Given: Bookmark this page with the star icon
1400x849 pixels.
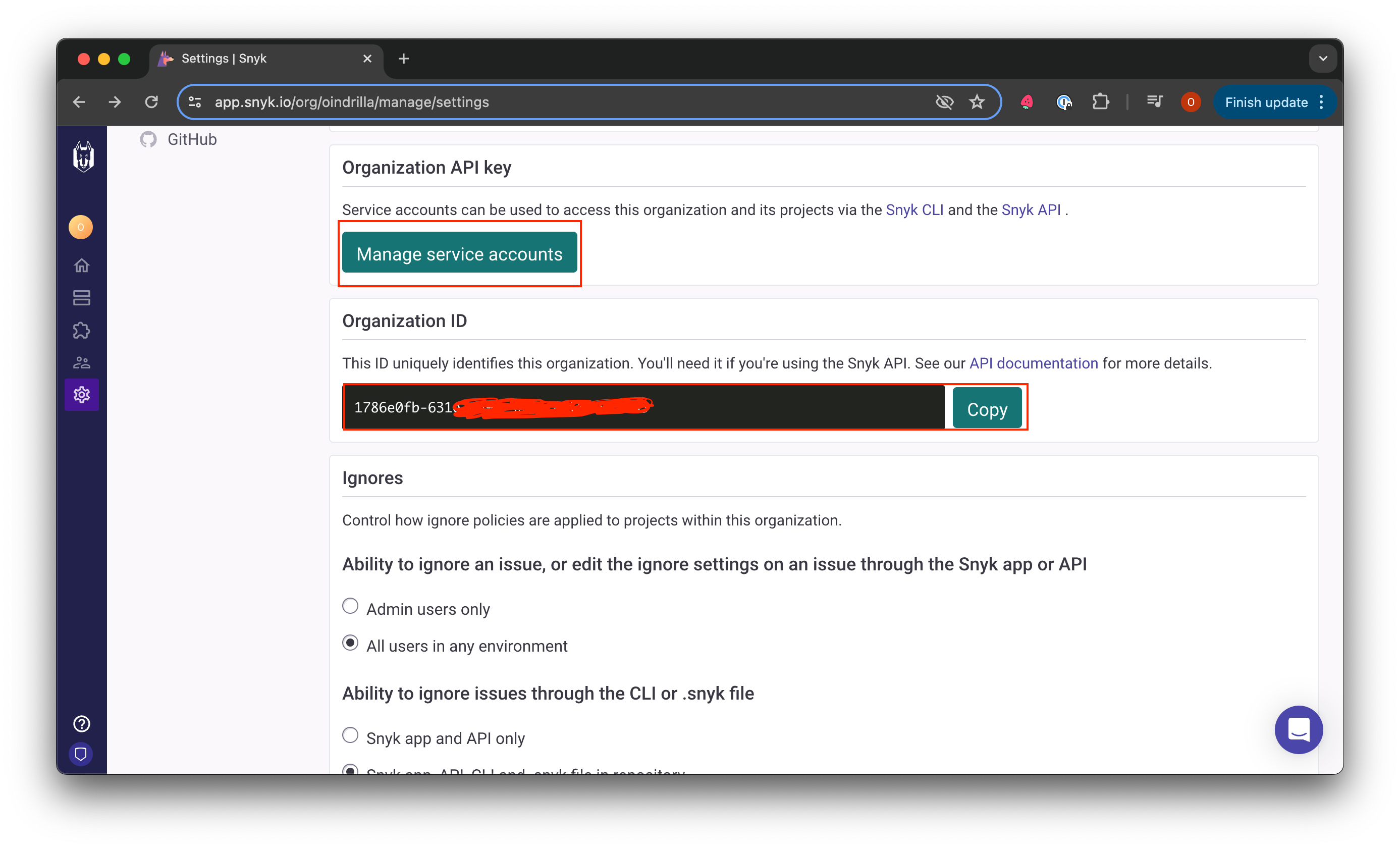Looking at the screenshot, I should (x=977, y=102).
